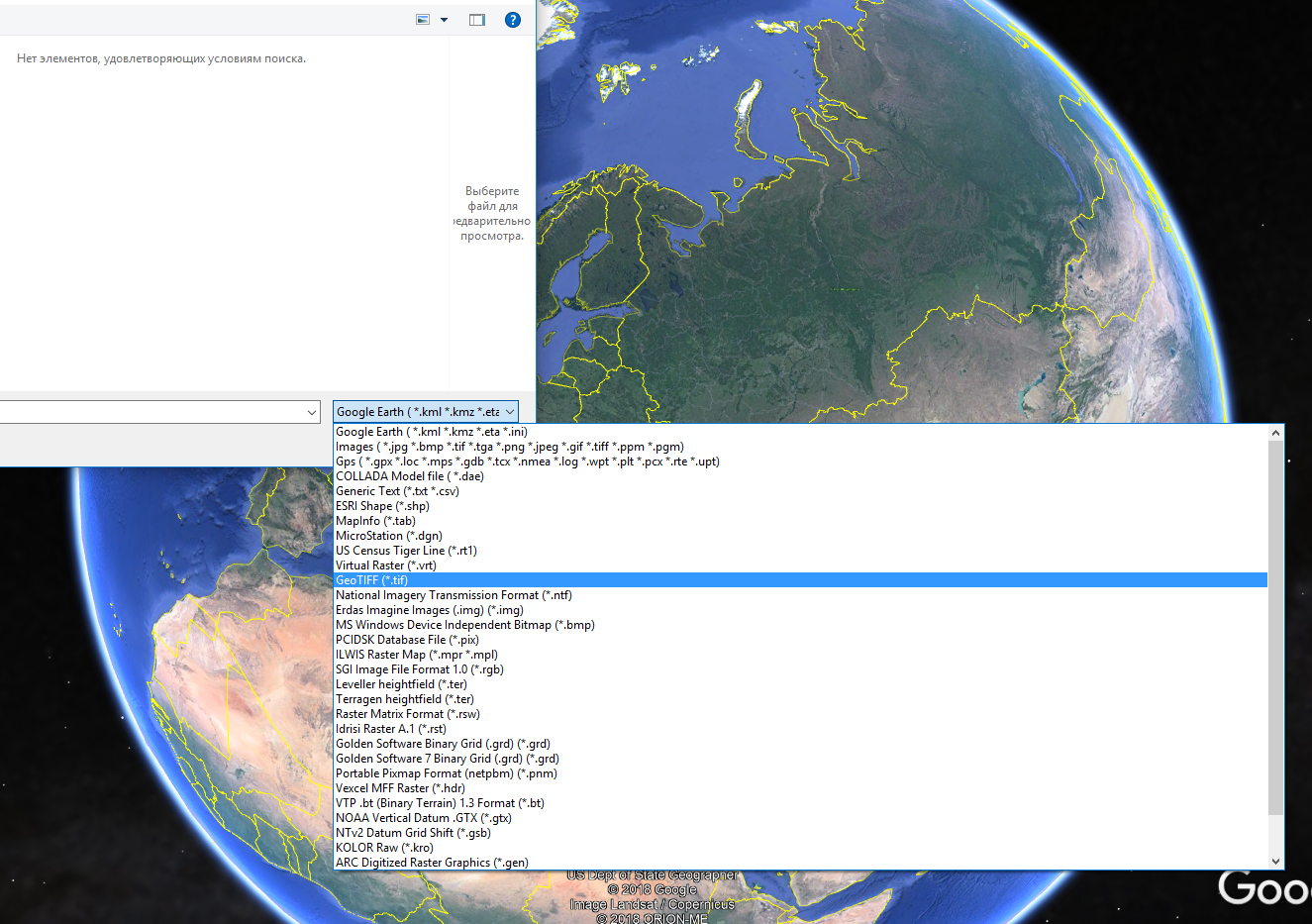Select Raster Matrix Format (*.rsw)
Image resolution: width=1312 pixels, height=924 pixels.
pyautogui.click(x=800, y=714)
